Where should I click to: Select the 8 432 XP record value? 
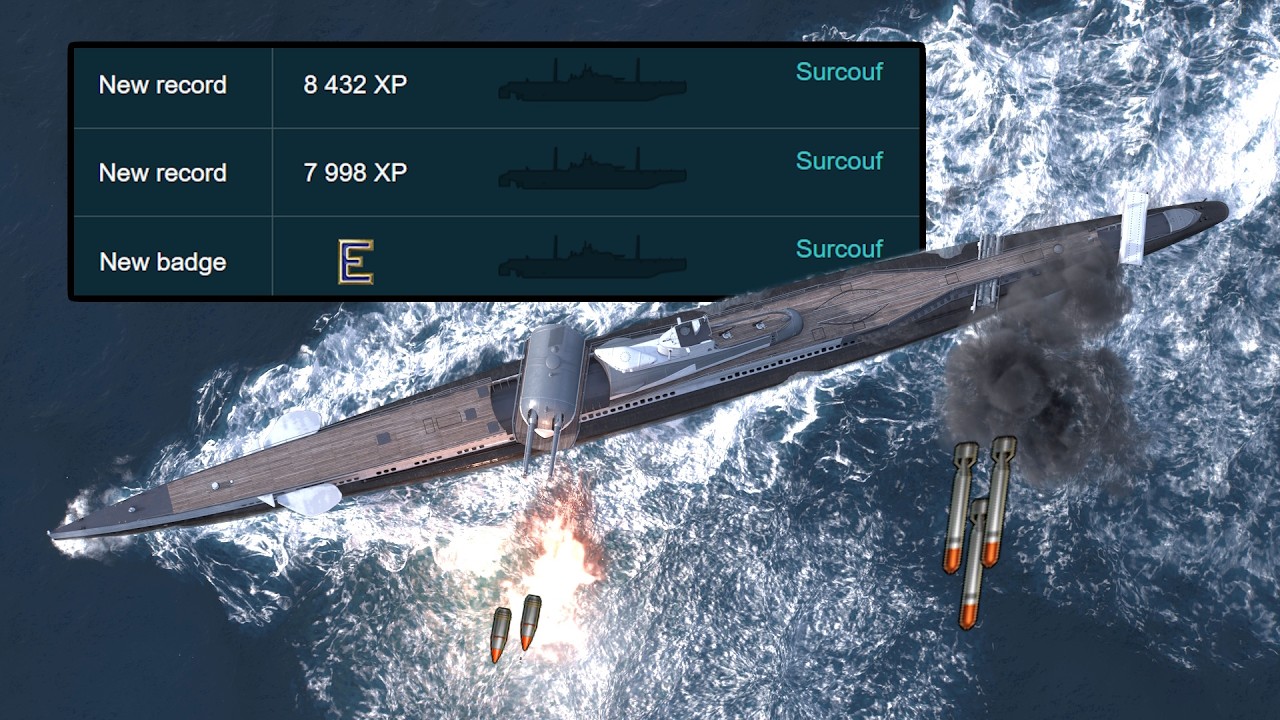pyautogui.click(x=355, y=85)
